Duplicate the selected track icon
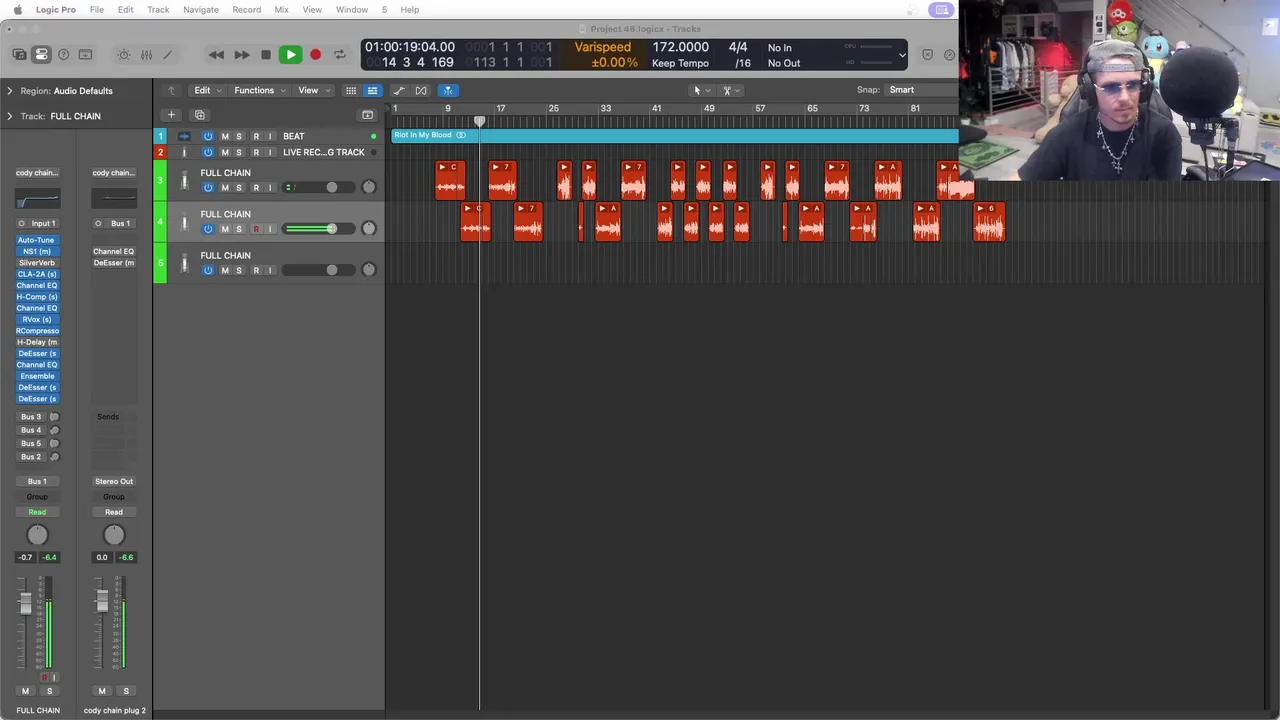Screen dimensions: 1280x720 pos(199,115)
